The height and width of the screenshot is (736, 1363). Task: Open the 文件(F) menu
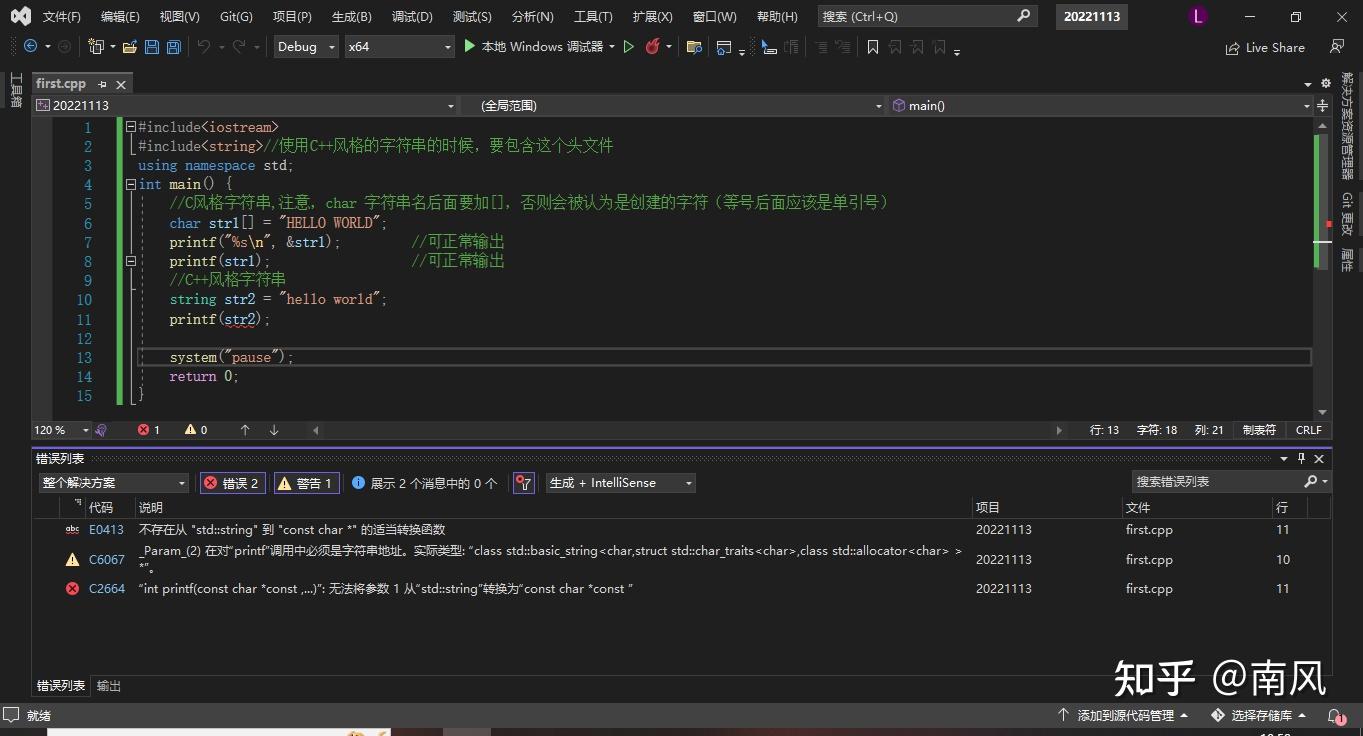pyautogui.click(x=62, y=16)
